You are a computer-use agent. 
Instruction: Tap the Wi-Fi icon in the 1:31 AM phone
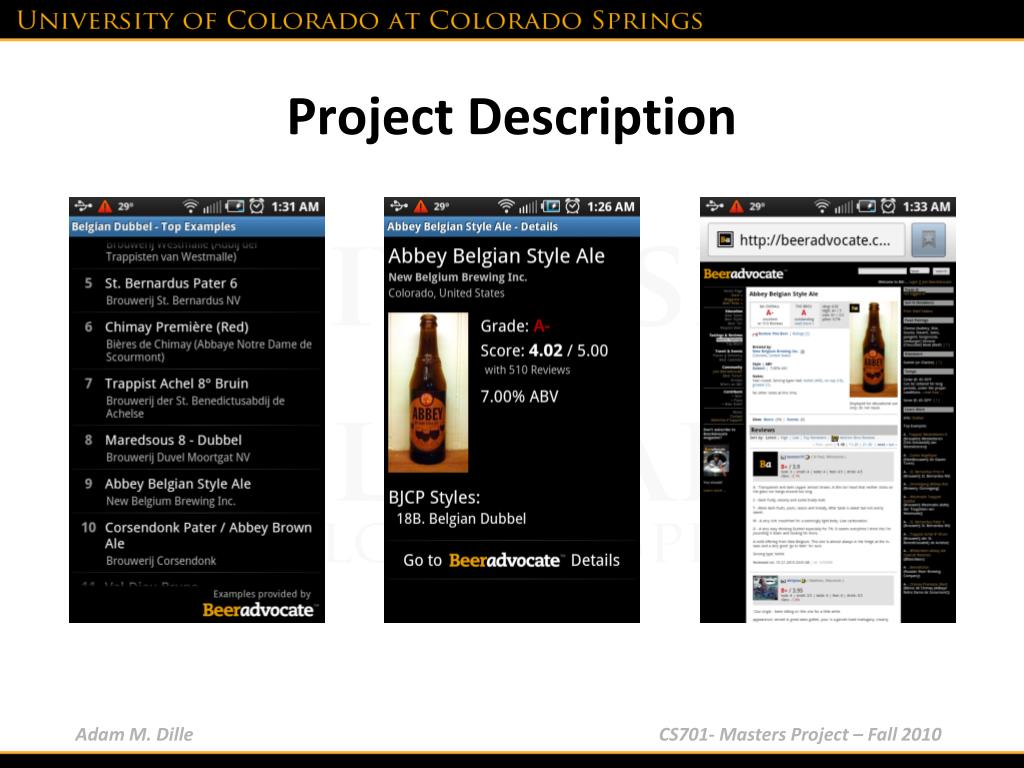(x=190, y=206)
